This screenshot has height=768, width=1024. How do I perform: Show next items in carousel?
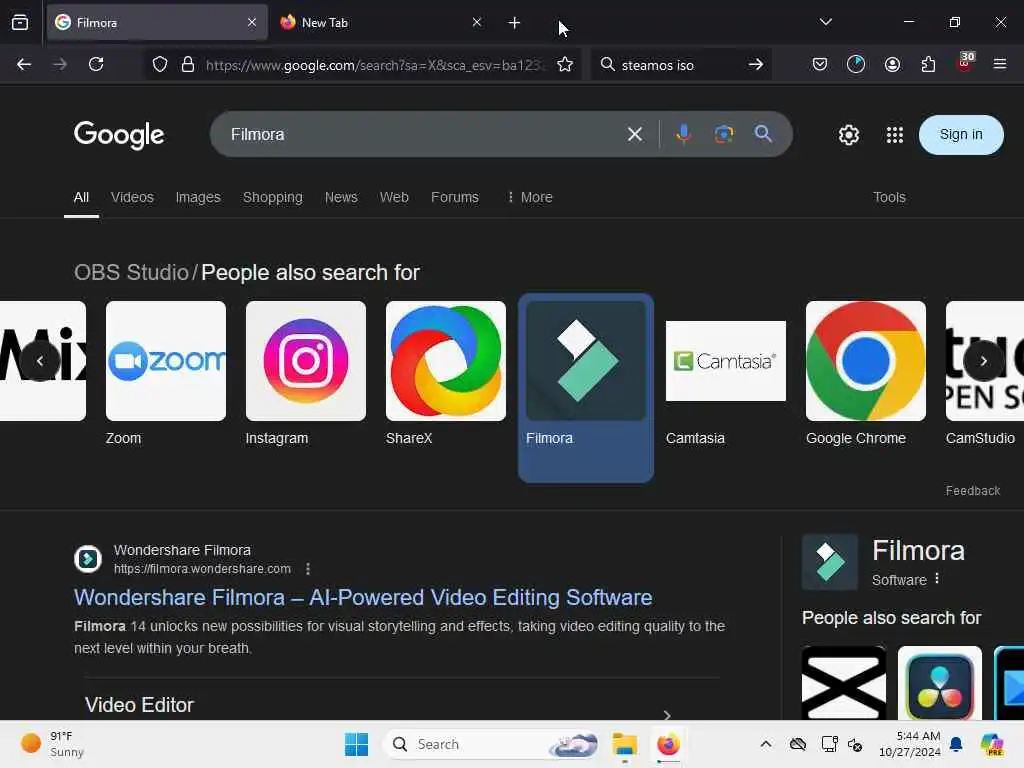click(984, 361)
